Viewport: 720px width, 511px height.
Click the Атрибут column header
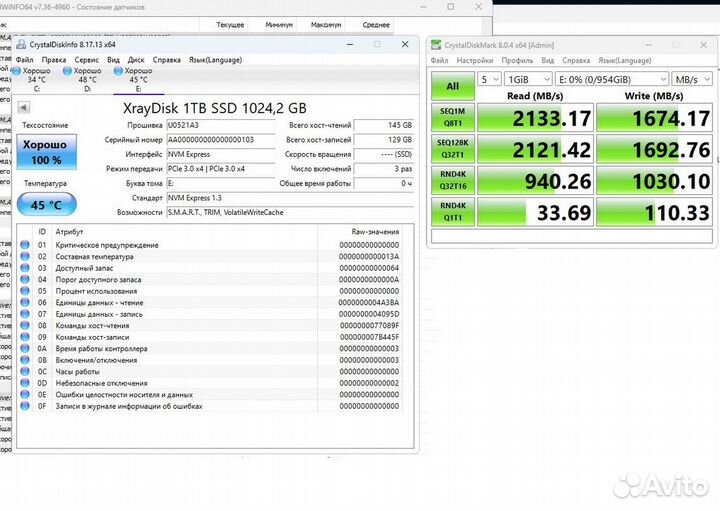pyautogui.click(x=69, y=232)
